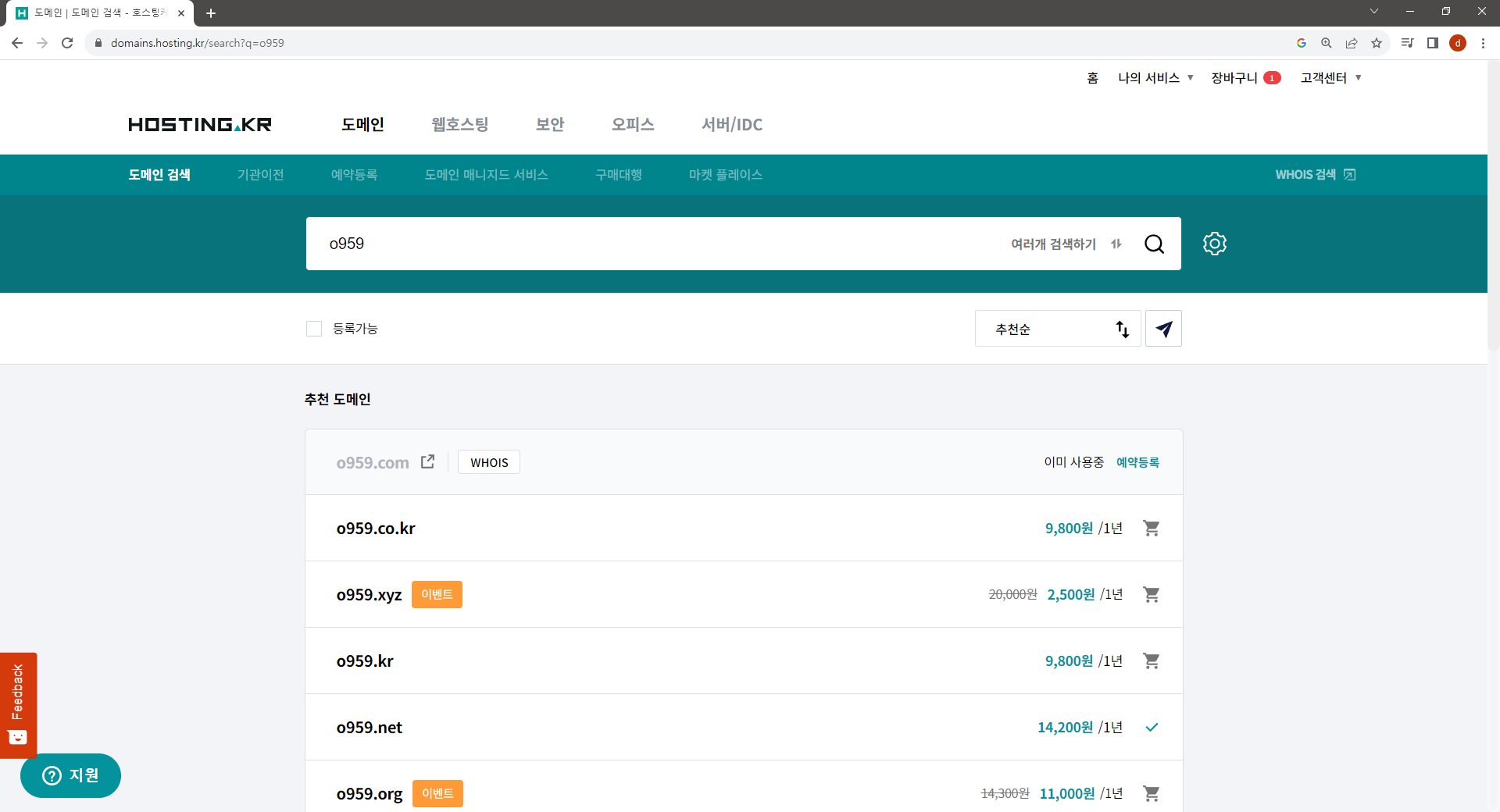Image resolution: width=1500 pixels, height=812 pixels.
Task: Open the Feedback side tab
Action: pyautogui.click(x=18, y=705)
